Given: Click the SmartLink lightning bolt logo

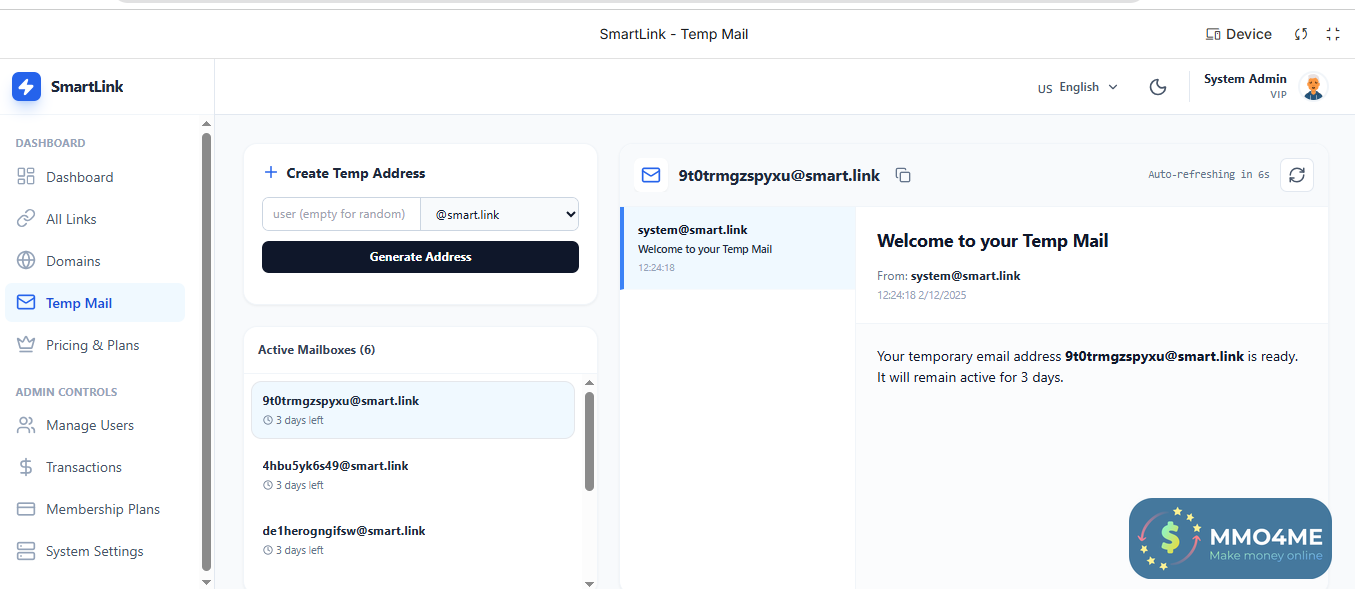Looking at the screenshot, I should pos(26,86).
